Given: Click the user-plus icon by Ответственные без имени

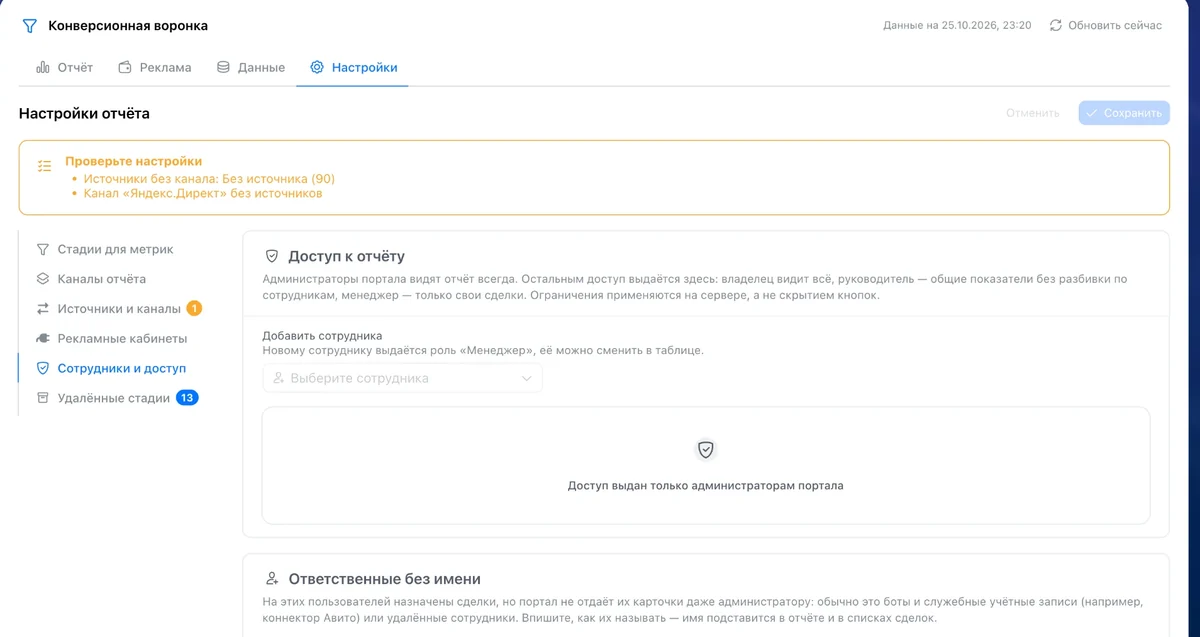Looking at the screenshot, I should point(271,579).
